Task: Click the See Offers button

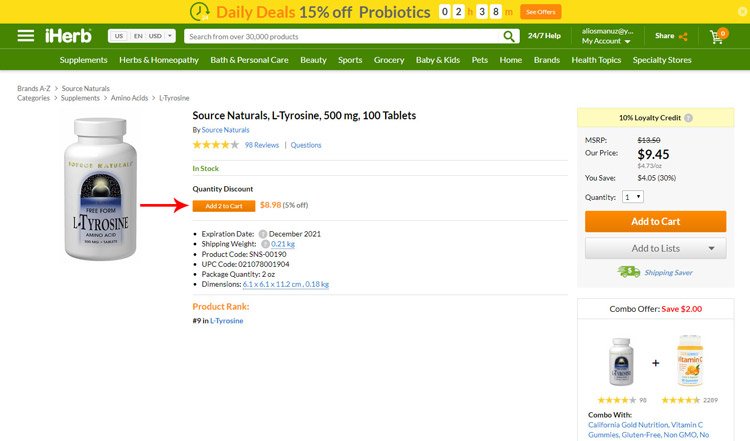Action: point(540,12)
